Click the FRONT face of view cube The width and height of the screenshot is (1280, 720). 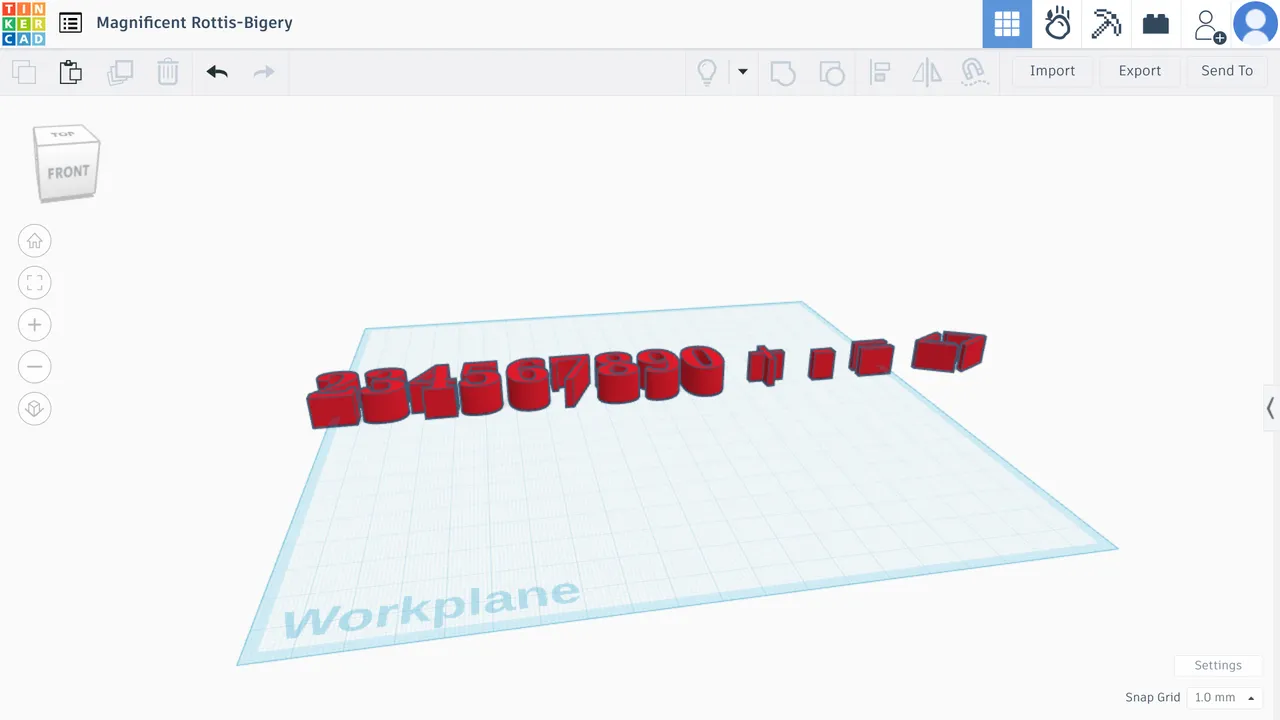coord(68,173)
